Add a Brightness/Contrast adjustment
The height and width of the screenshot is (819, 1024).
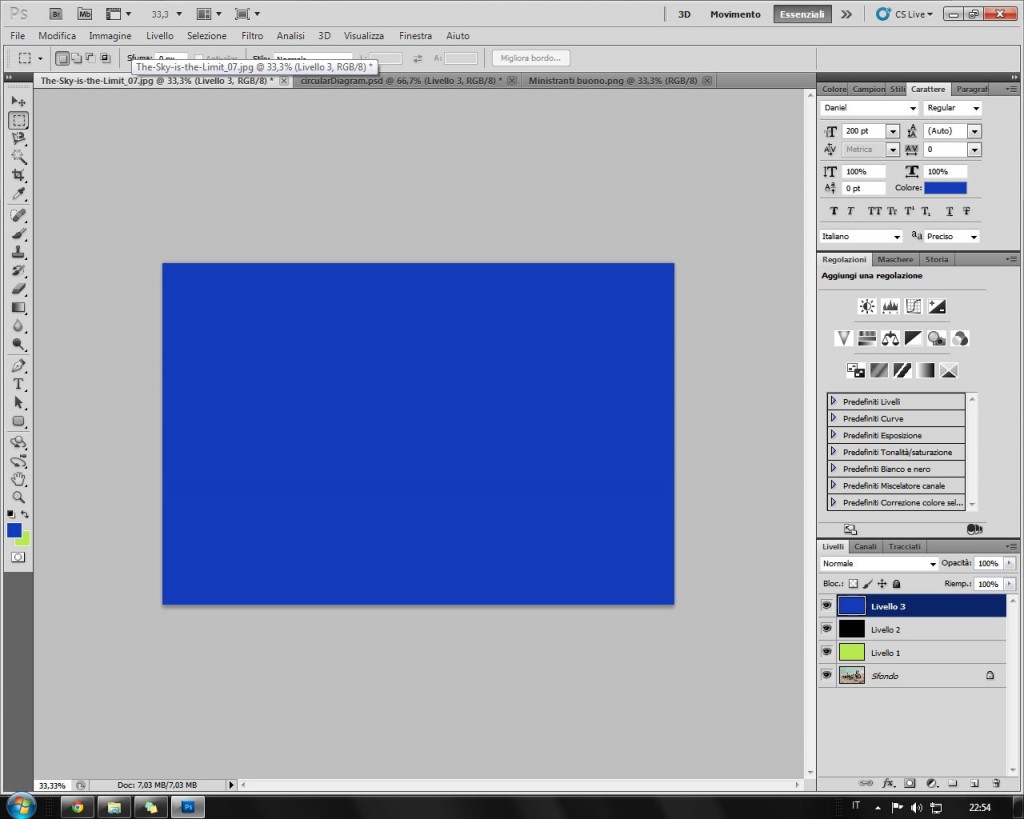[x=867, y=306]
